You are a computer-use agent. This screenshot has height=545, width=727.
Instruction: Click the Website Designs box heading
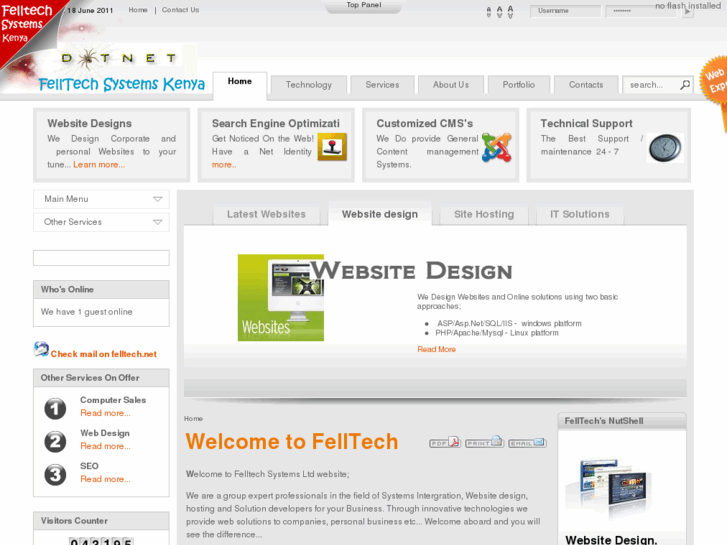89,123
